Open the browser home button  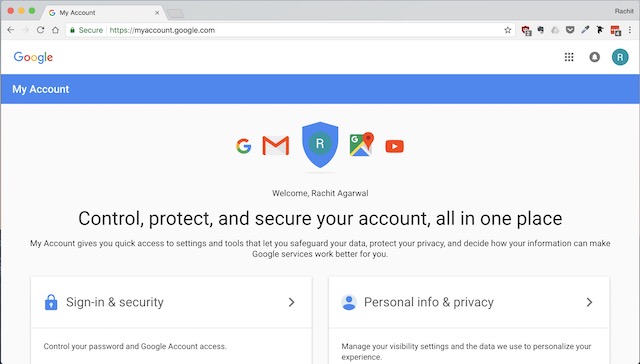[55, 30]
